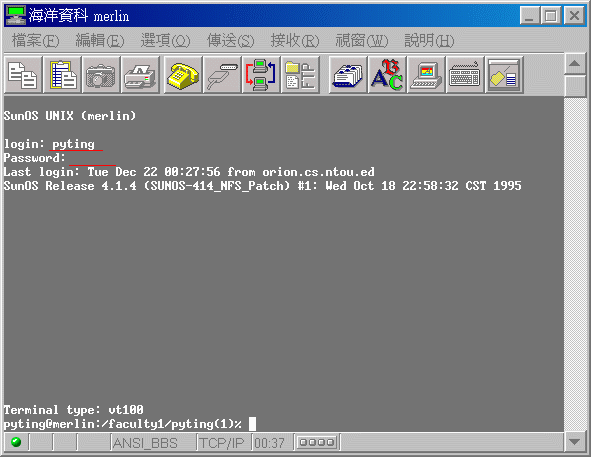Click the printer toolbar icon

click(140, 75)
